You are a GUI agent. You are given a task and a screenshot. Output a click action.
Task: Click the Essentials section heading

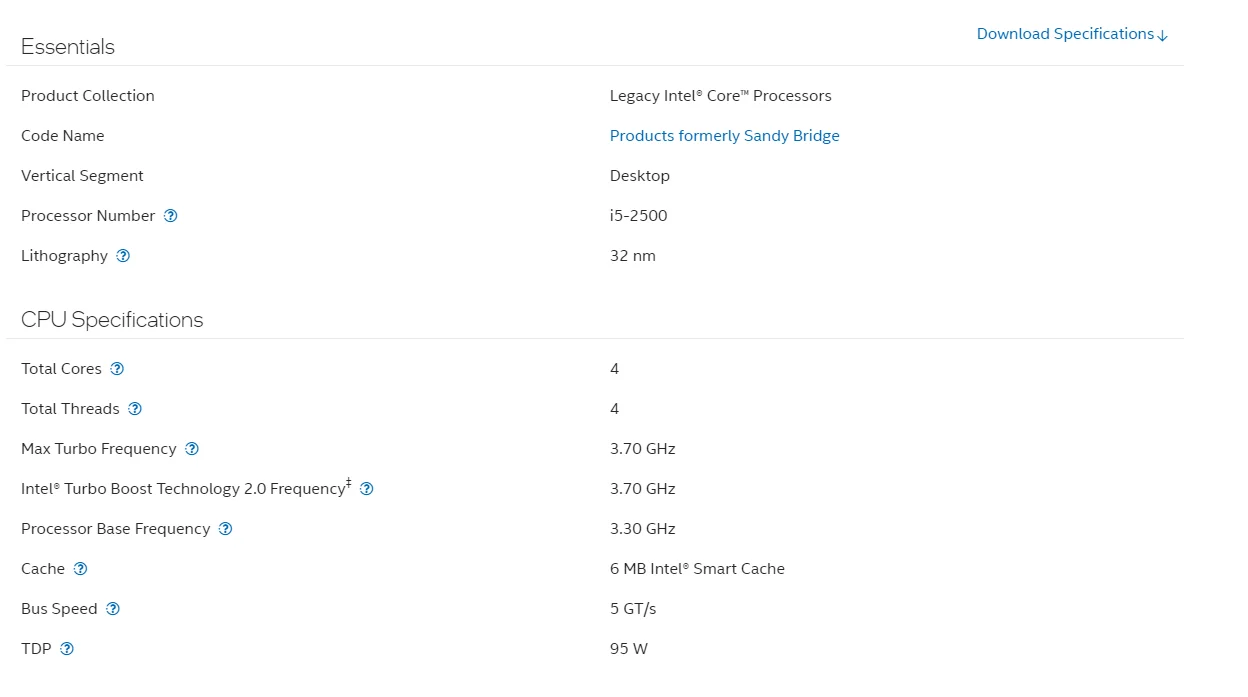pos(68,47)
